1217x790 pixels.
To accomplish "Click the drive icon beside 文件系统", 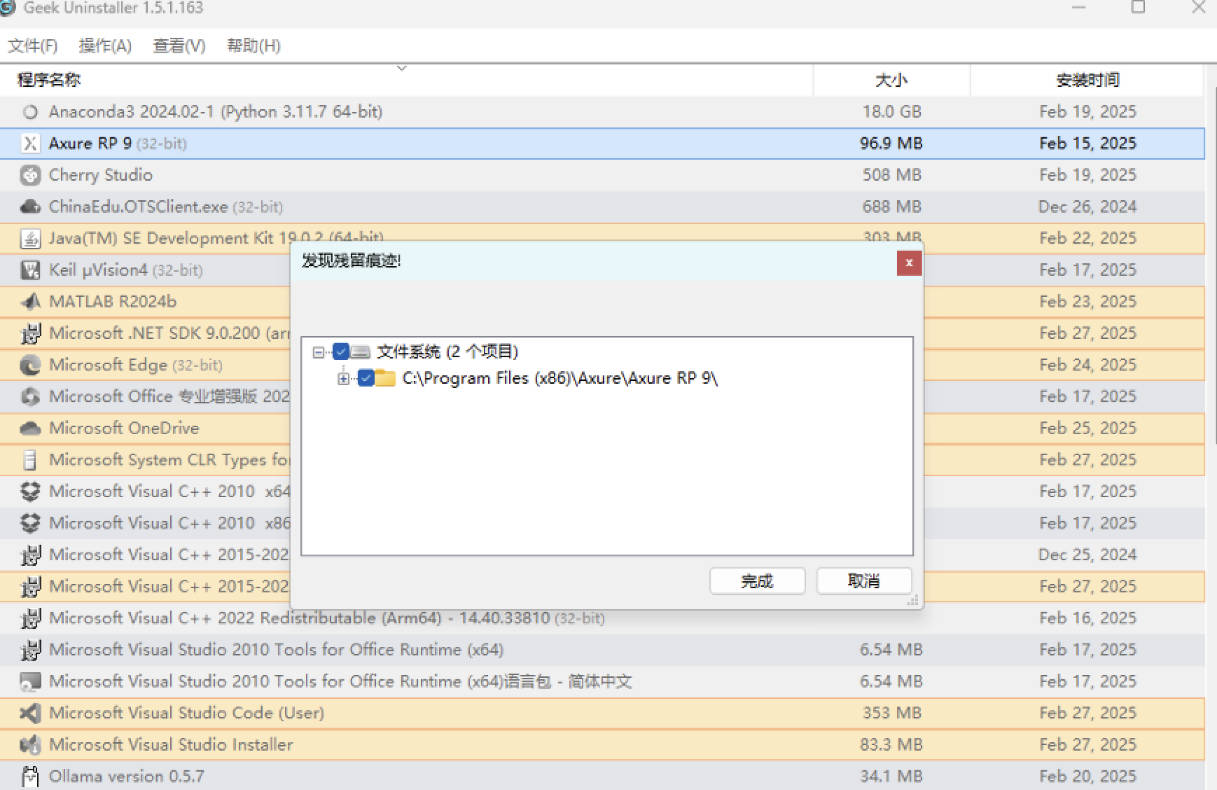I will point(361,352).
